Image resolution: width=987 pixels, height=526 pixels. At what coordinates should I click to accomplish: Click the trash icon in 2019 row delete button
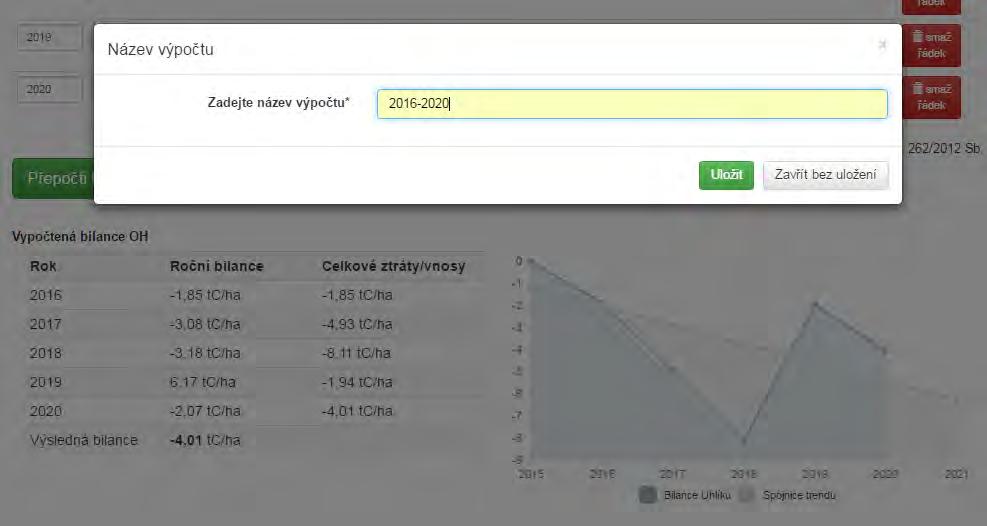(x=918, y=36)
